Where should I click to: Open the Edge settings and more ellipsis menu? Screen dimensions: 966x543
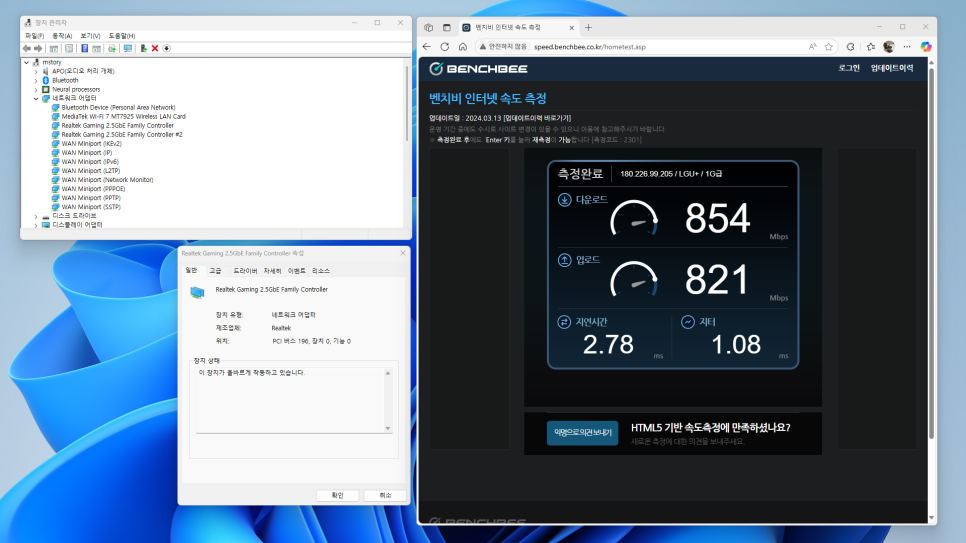[x=907, y=47]
